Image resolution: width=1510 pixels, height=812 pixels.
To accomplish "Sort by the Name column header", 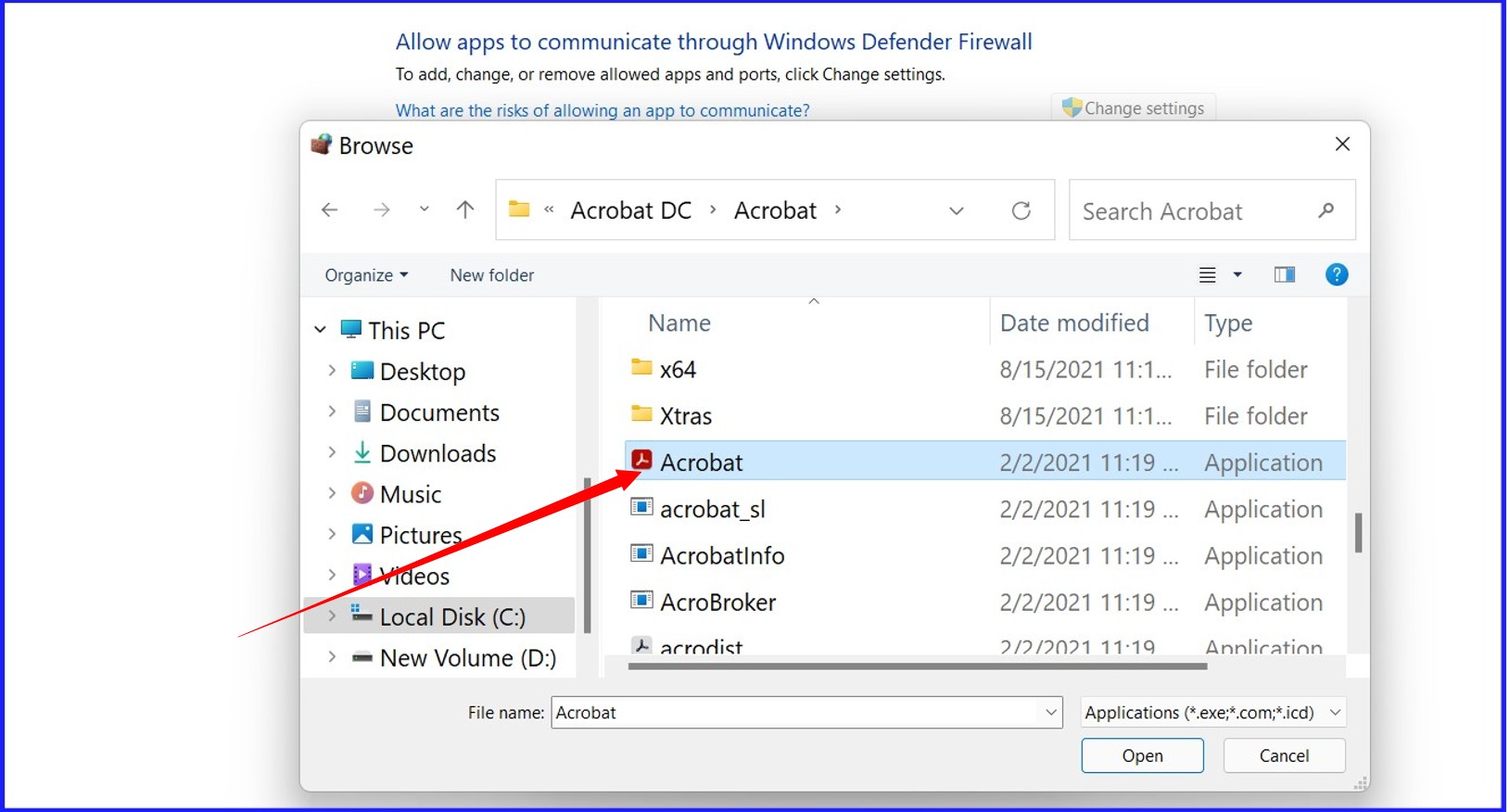I will click(x=679, y=323).
